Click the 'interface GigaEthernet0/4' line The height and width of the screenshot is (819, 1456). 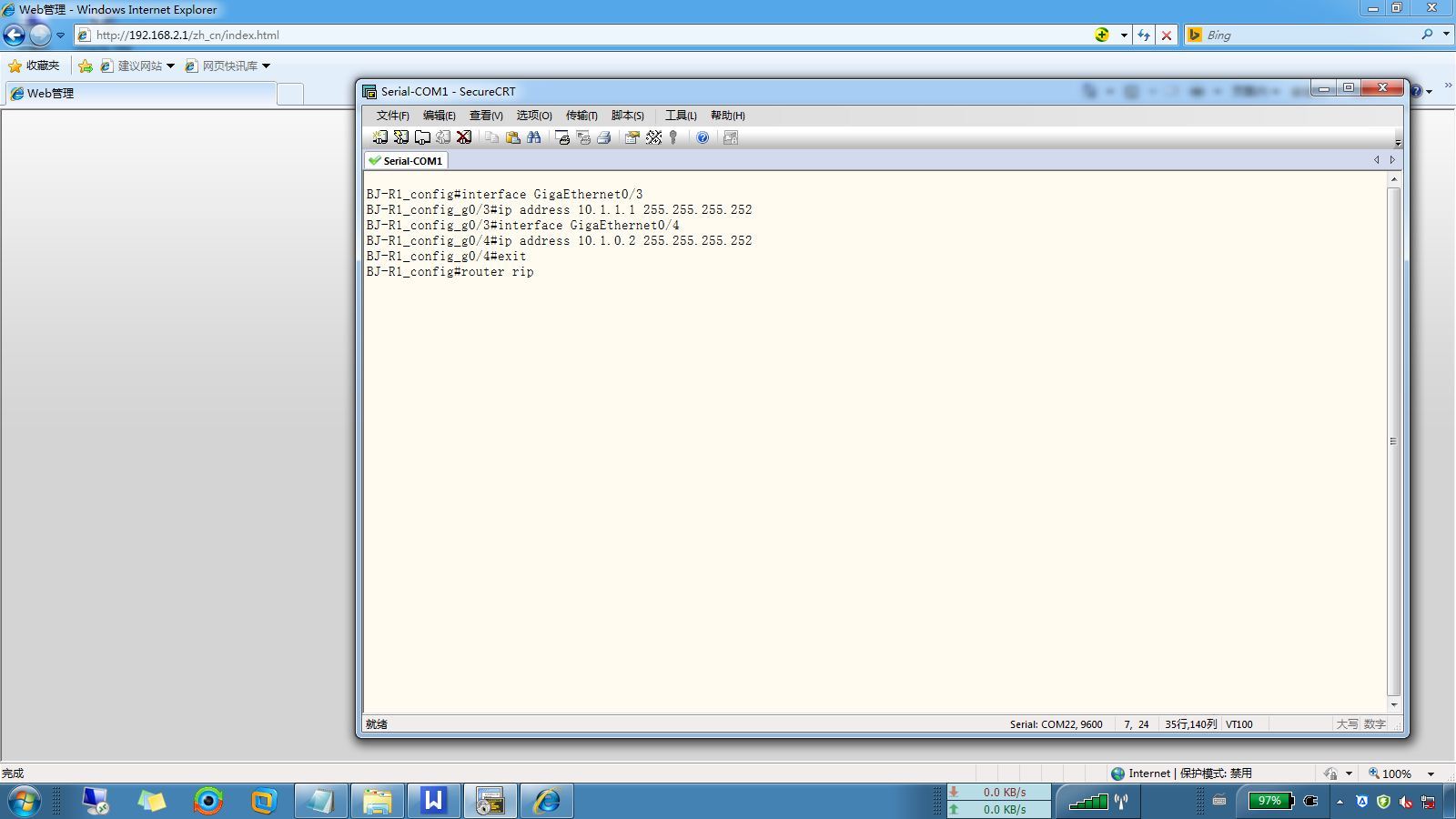[x=523, y=226]
